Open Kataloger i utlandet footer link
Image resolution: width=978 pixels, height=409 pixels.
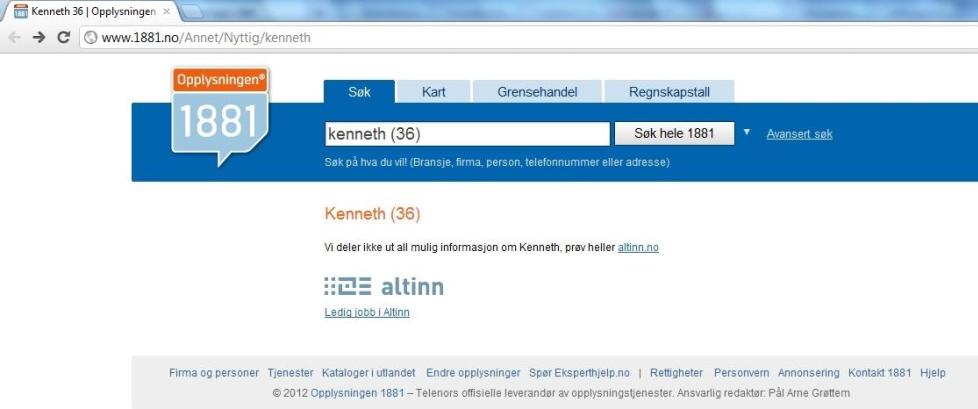[x=369, y=373]
